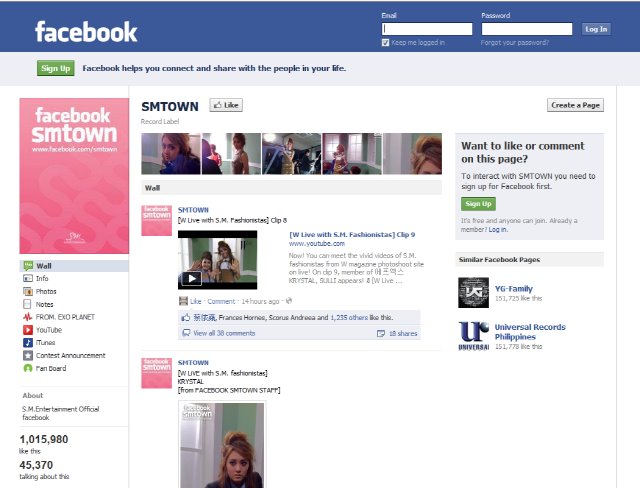The image size is (640, 488).
Task: Click the Universal Records Philippines logo
Action: pyautogui.click(x=473, y=336)
